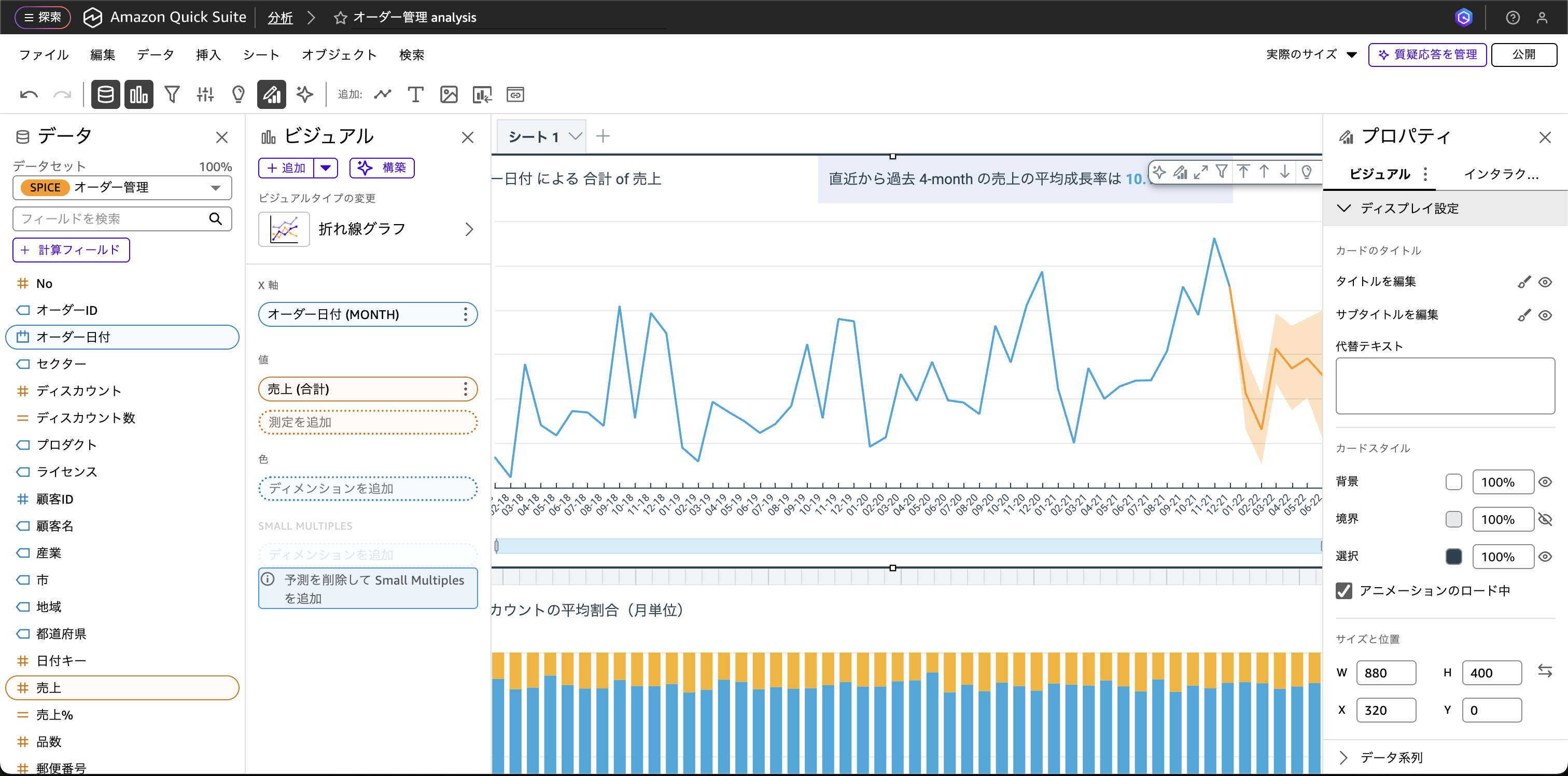The width and height of the screenshot is (1568, 776).
Task: Click the text box insert icon
Action: (416, 94)
